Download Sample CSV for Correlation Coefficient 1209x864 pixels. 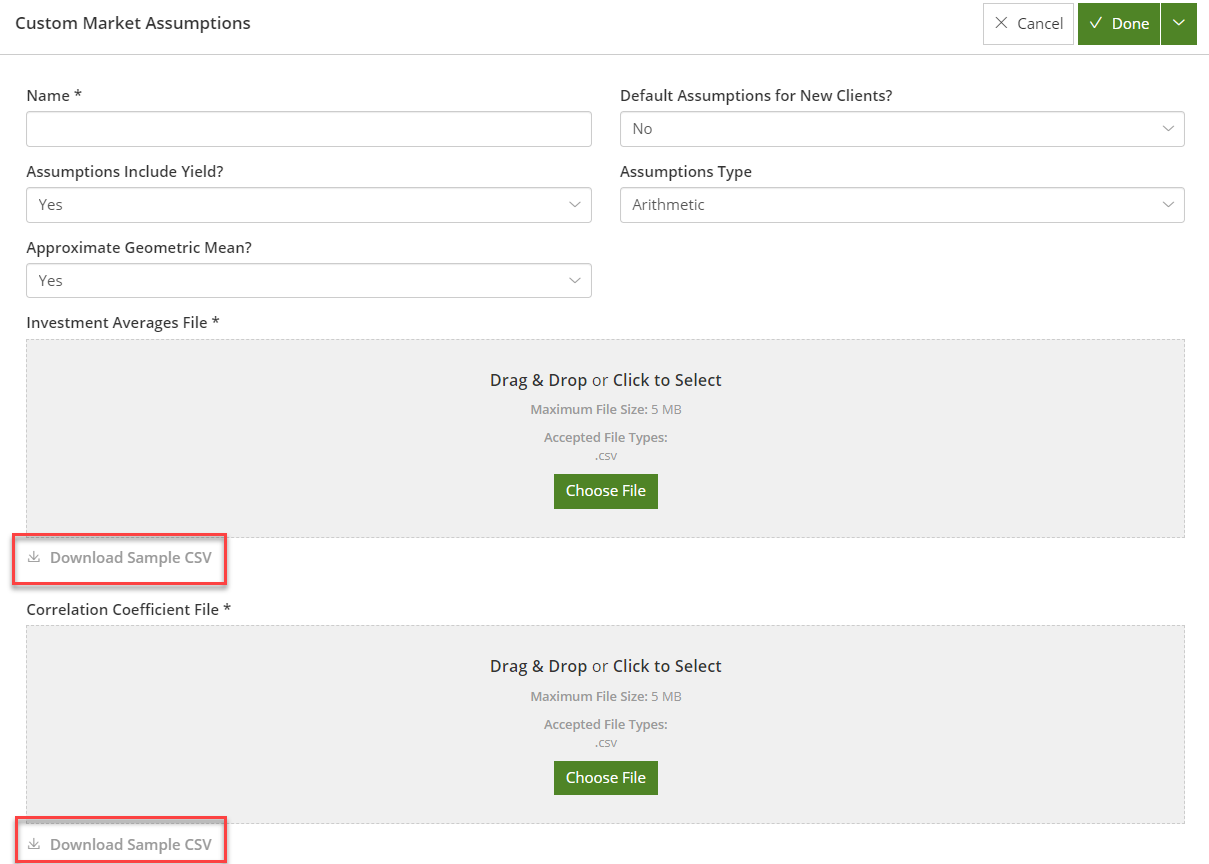(130, 845)
